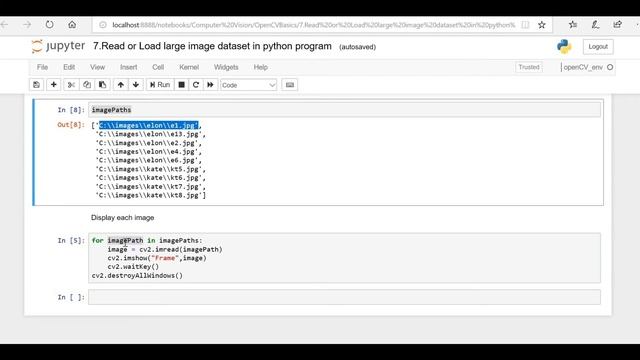Add page to favorites star icon

542,25
